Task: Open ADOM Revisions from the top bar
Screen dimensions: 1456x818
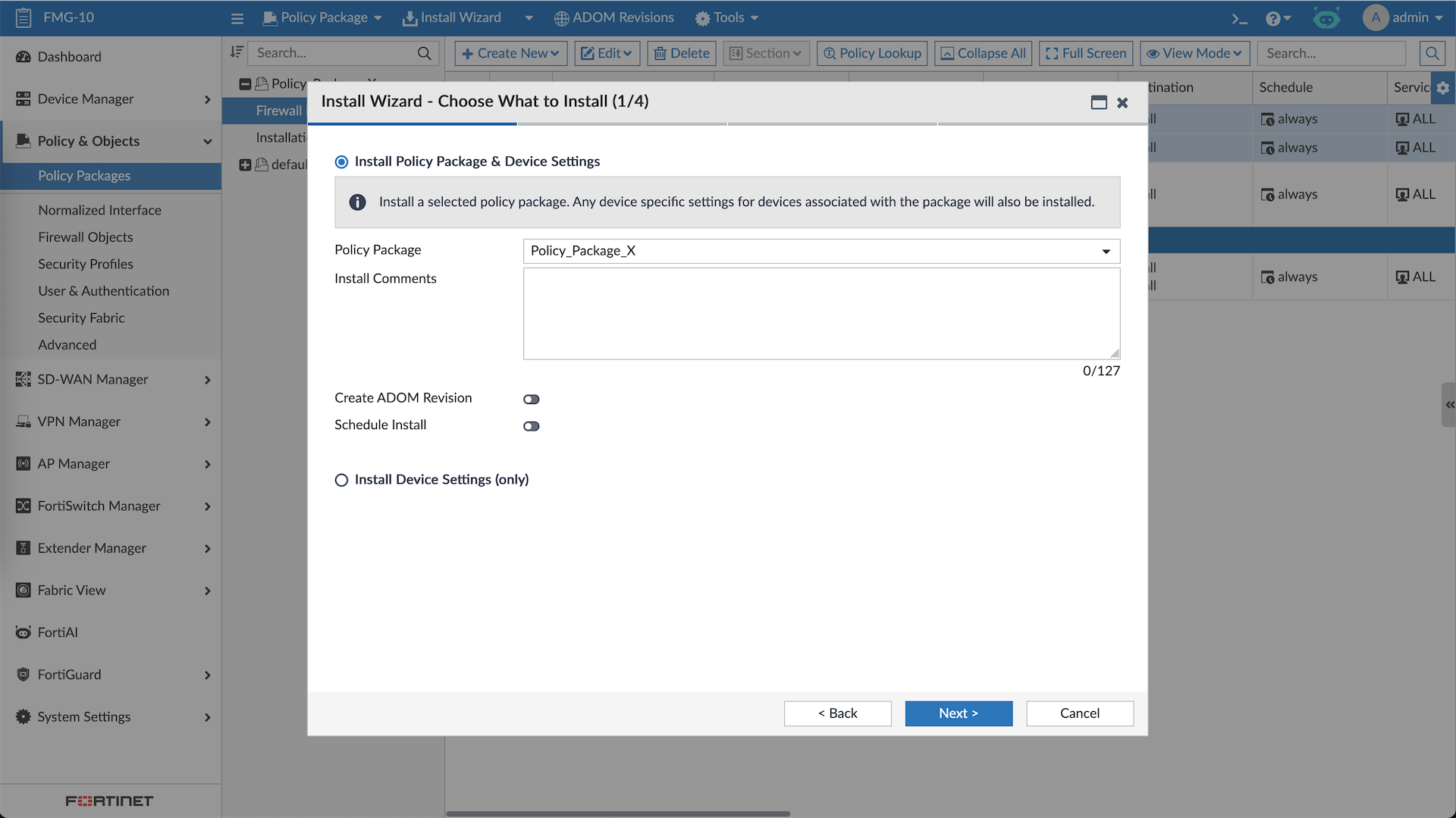Action: [613, 17]
